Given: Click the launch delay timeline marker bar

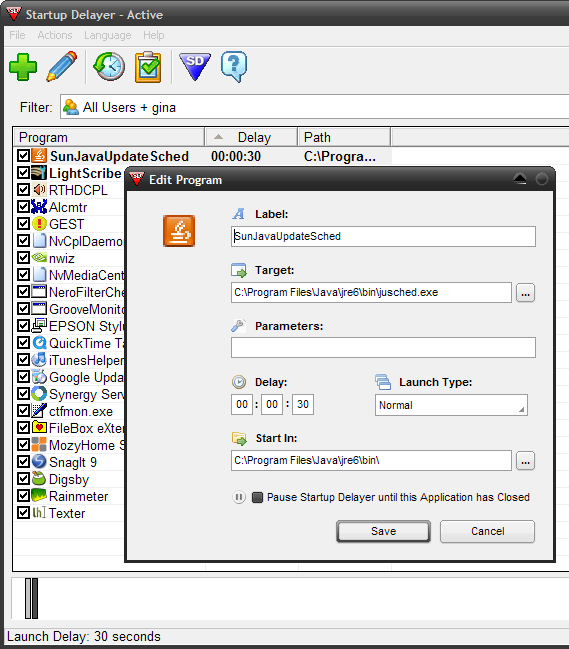Looking at the screenshot, I should 31,598.
